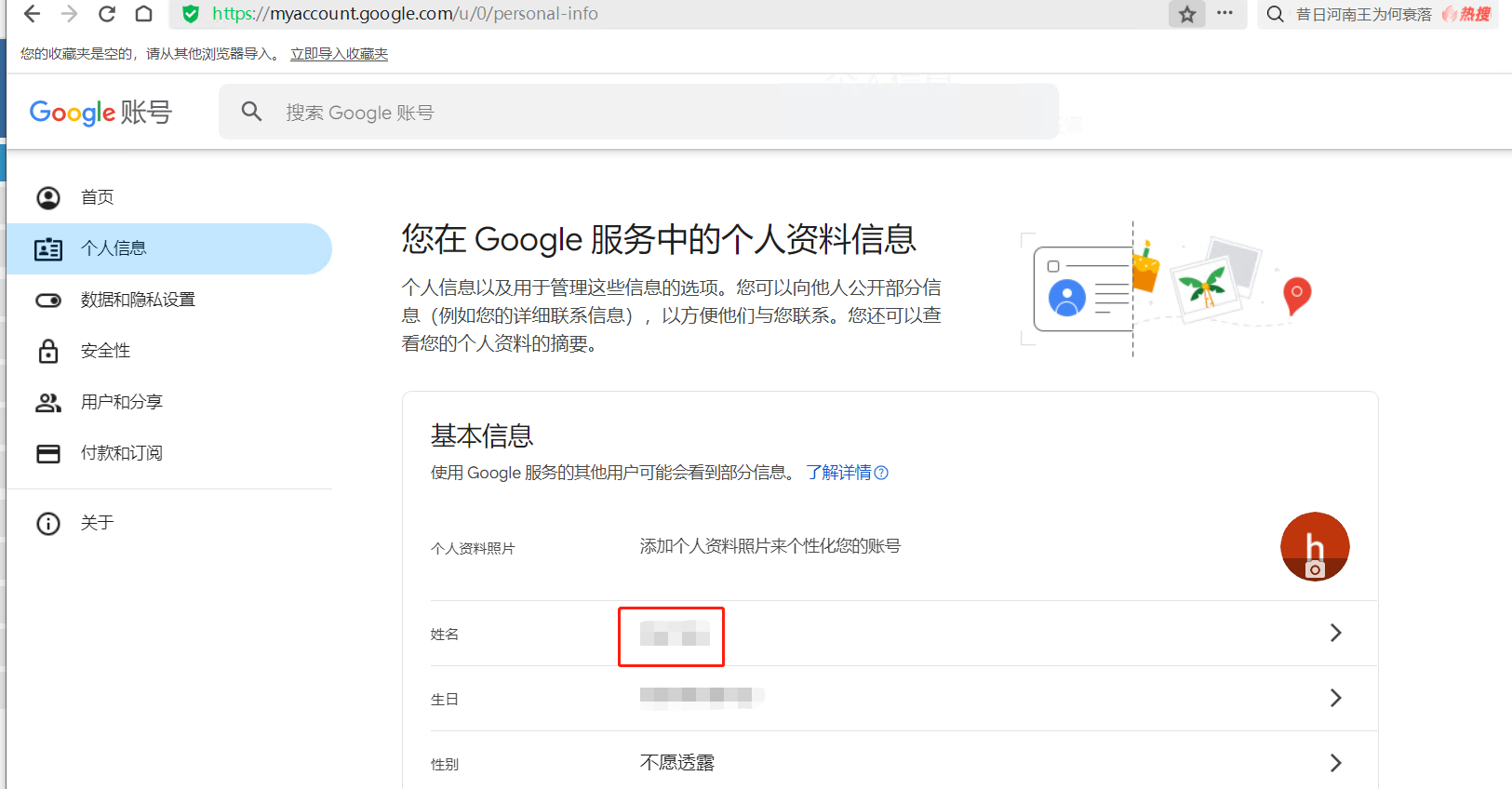Change profile photo via avatar
The width and height of the screenshot is (1512, 789).
(1315, 547)
